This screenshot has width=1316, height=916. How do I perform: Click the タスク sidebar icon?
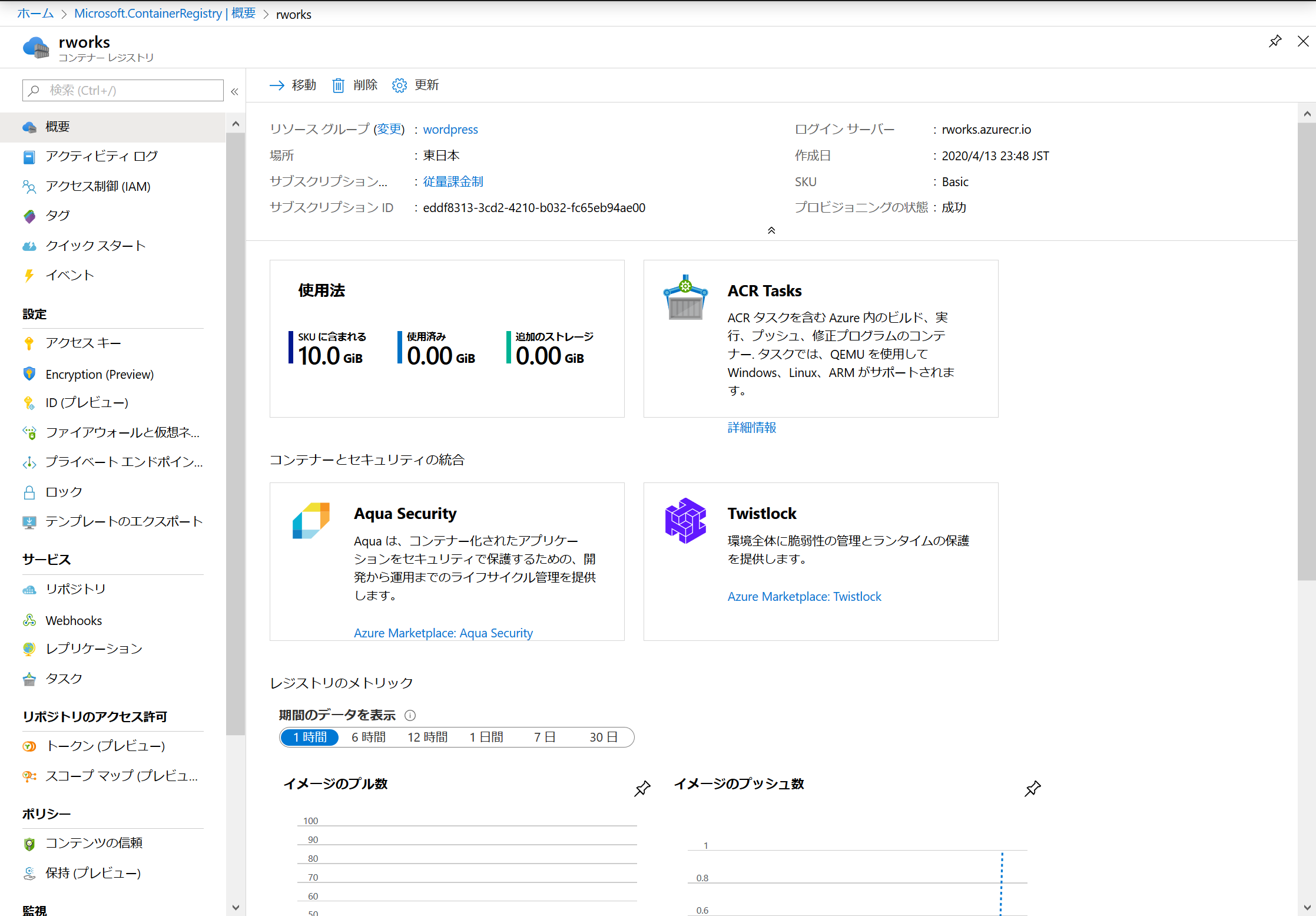point(29,679)
